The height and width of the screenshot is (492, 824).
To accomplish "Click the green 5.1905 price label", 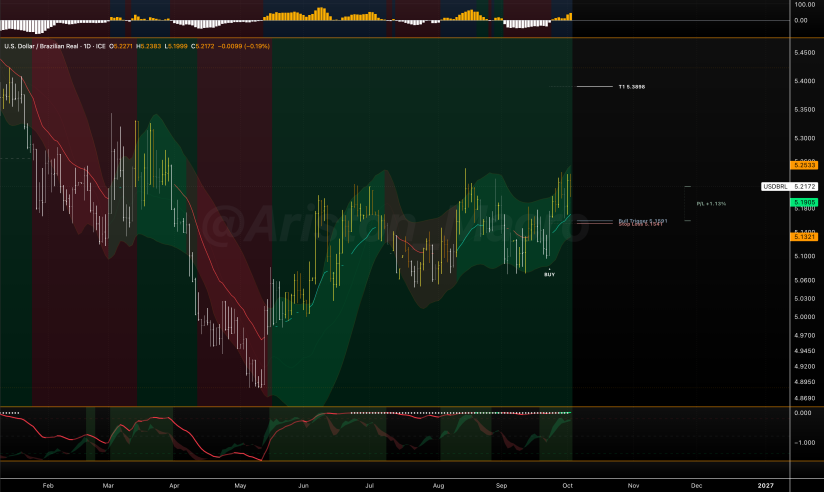I will point(804,202).
